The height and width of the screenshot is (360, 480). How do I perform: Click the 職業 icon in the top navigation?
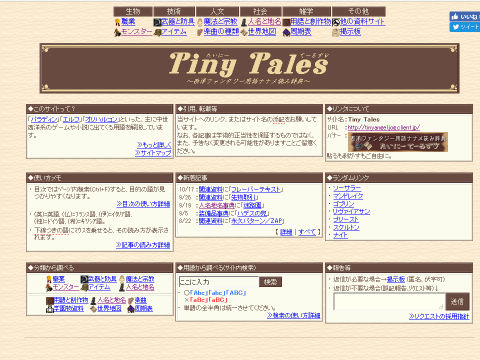(x=117, y=22)
